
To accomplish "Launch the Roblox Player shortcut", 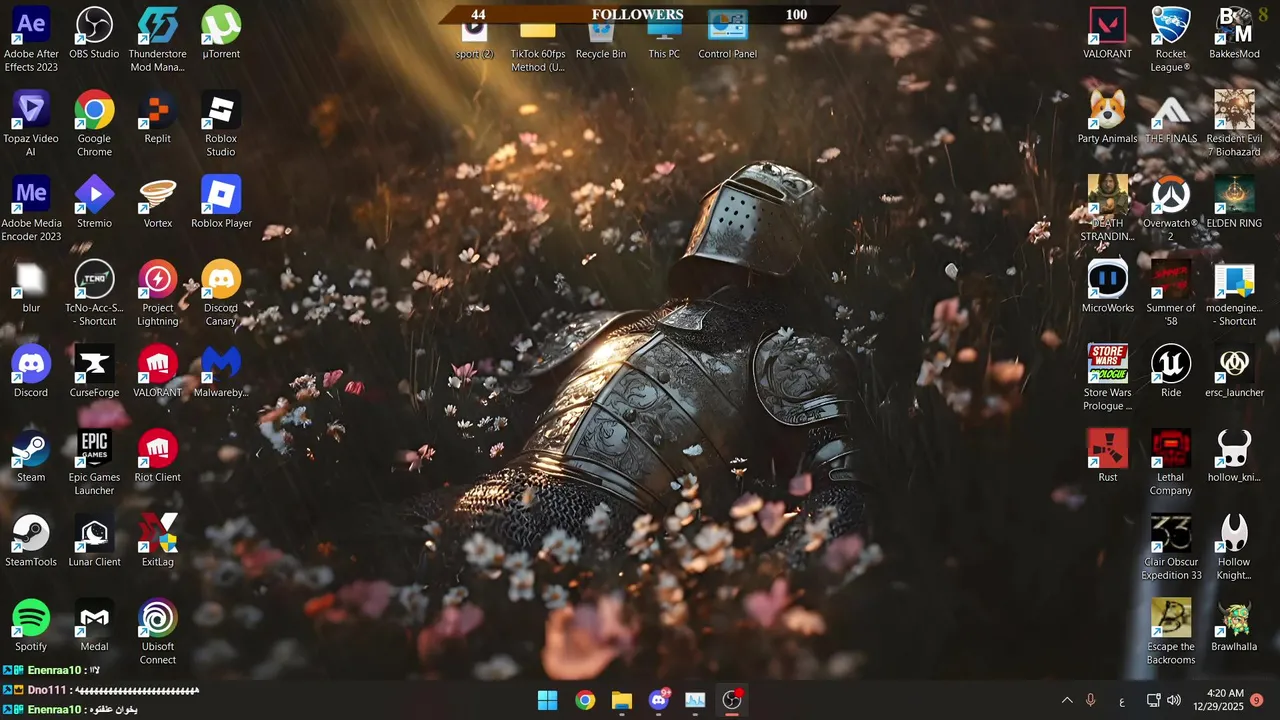I will 221,202.
